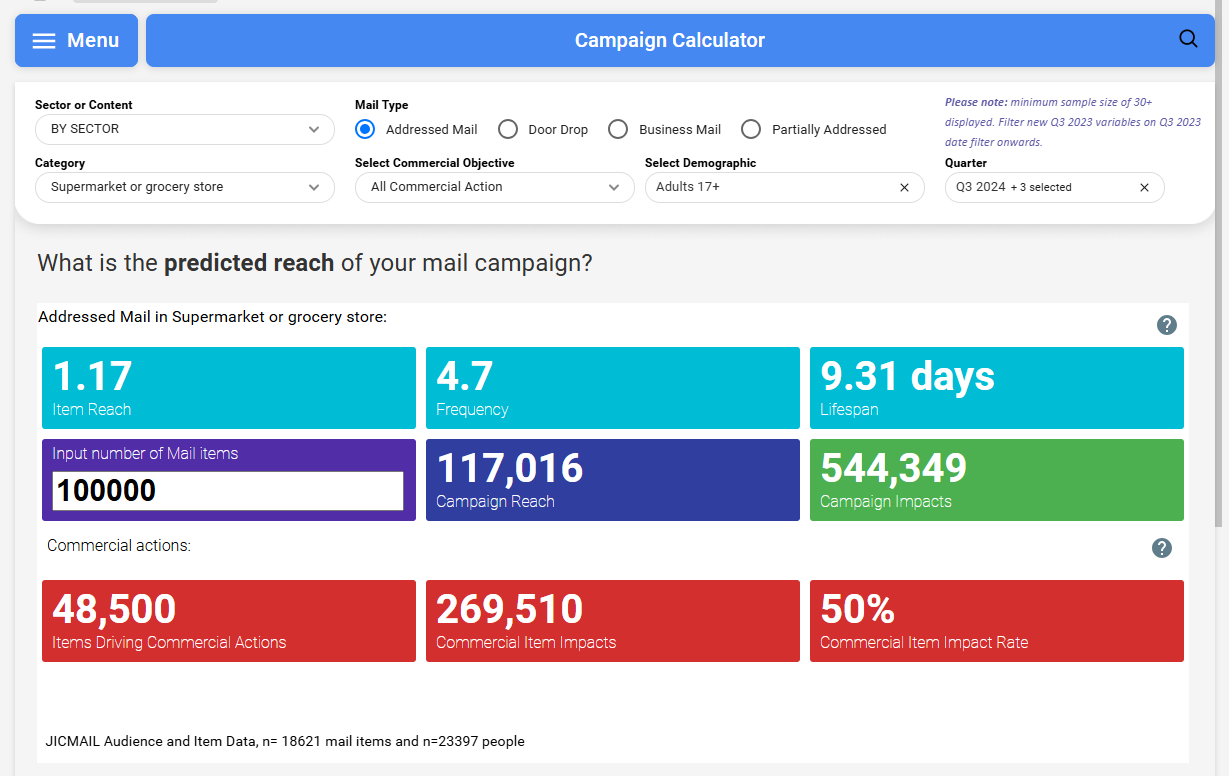Click the number of Mail items field

coord(228,491)
